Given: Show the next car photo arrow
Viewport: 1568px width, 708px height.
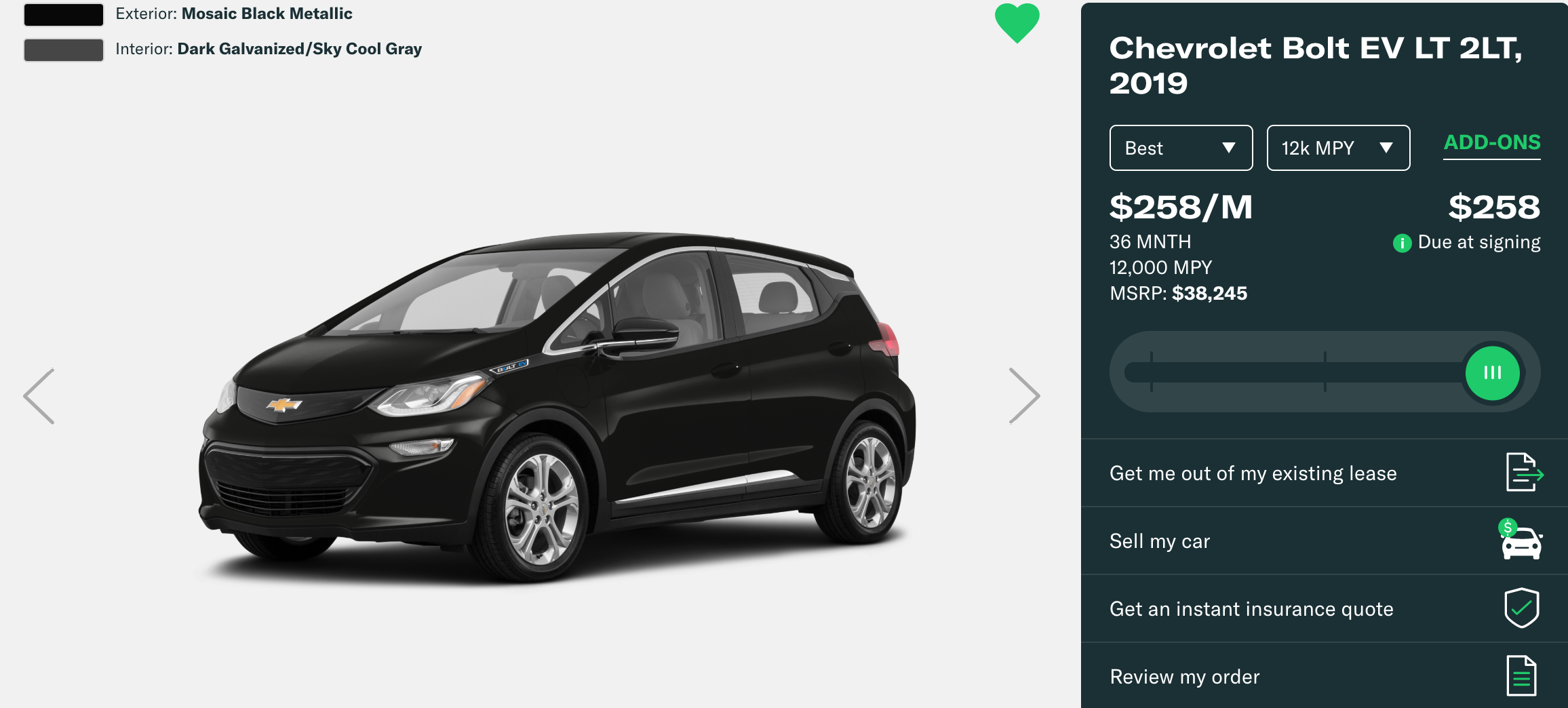Looking at the screenshot, I should (x=1024, y=396).
